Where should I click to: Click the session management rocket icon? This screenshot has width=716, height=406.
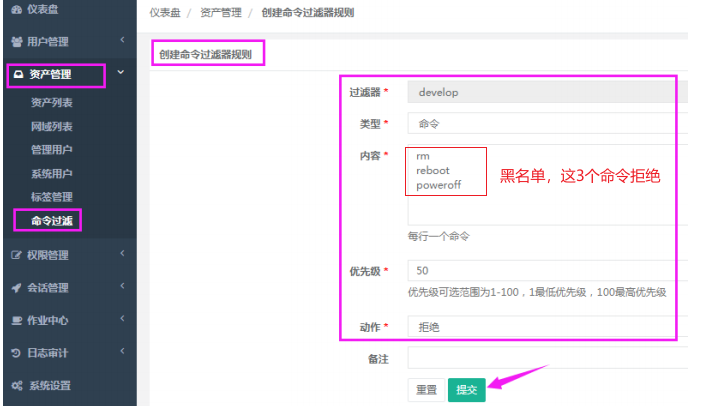coord(16,288)
